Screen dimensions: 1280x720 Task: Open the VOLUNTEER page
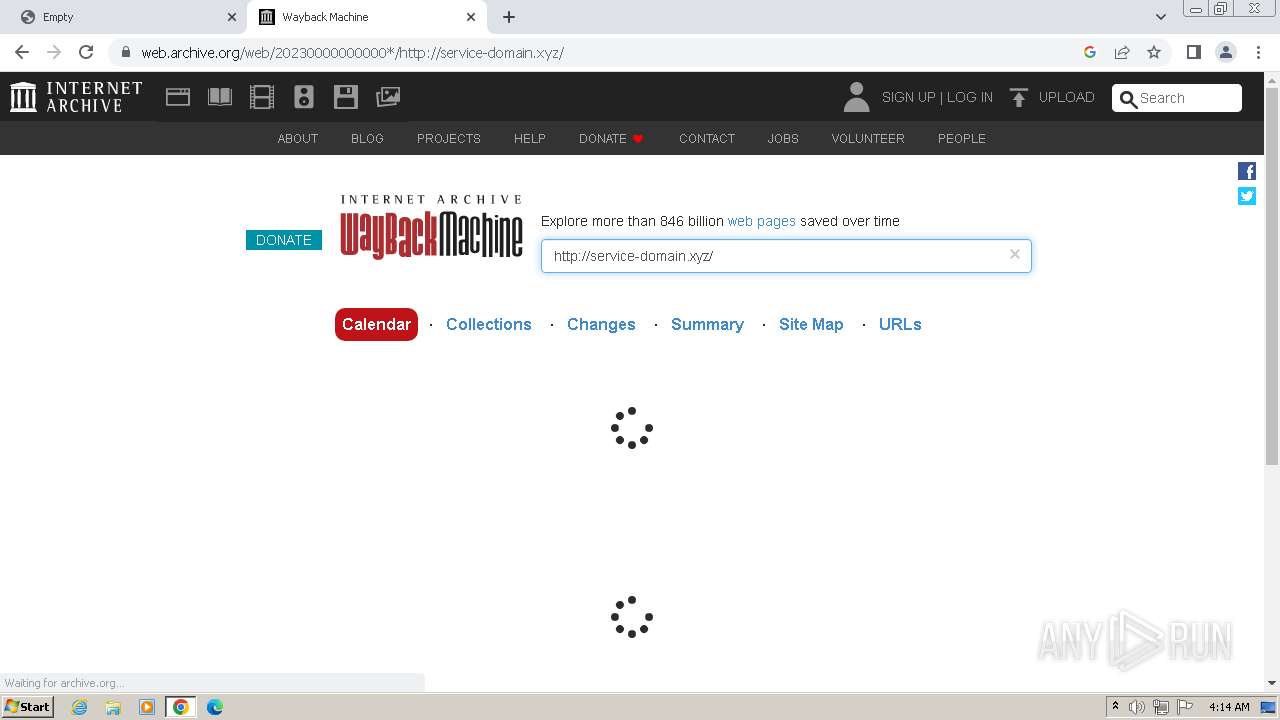(x=868, y=138)
